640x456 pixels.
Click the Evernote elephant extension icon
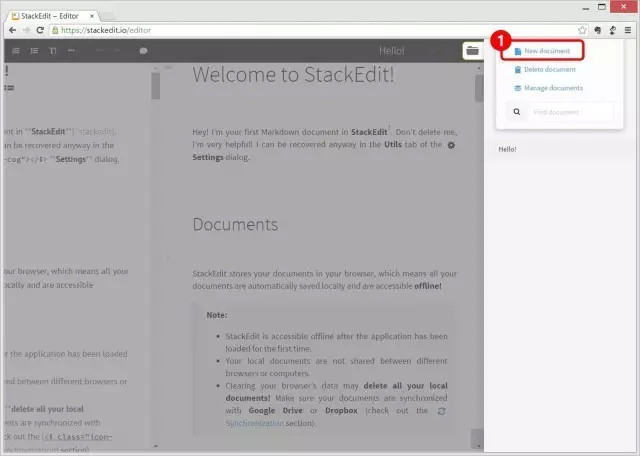[598, 30]
